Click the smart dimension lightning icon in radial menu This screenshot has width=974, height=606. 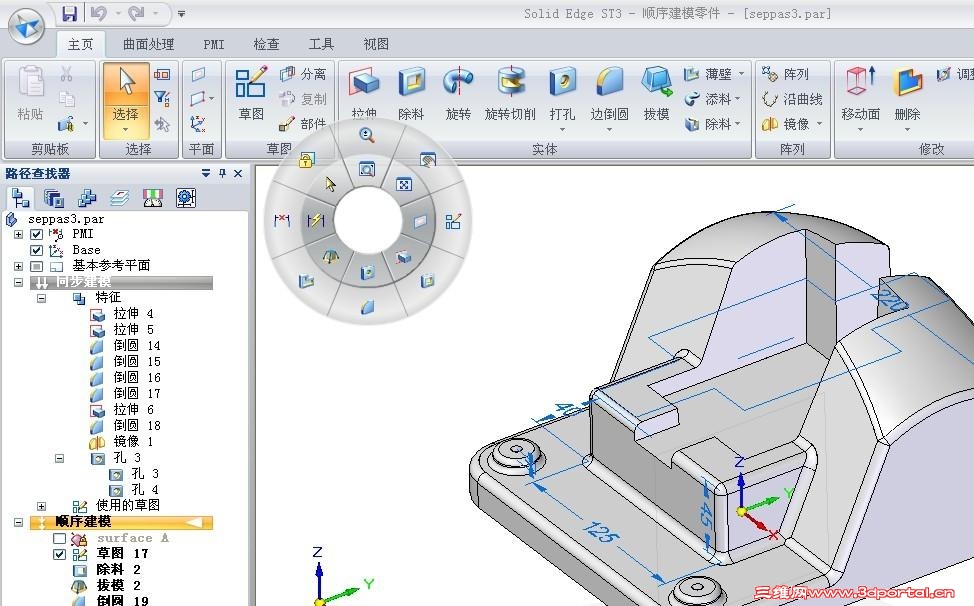coord(316,220)
